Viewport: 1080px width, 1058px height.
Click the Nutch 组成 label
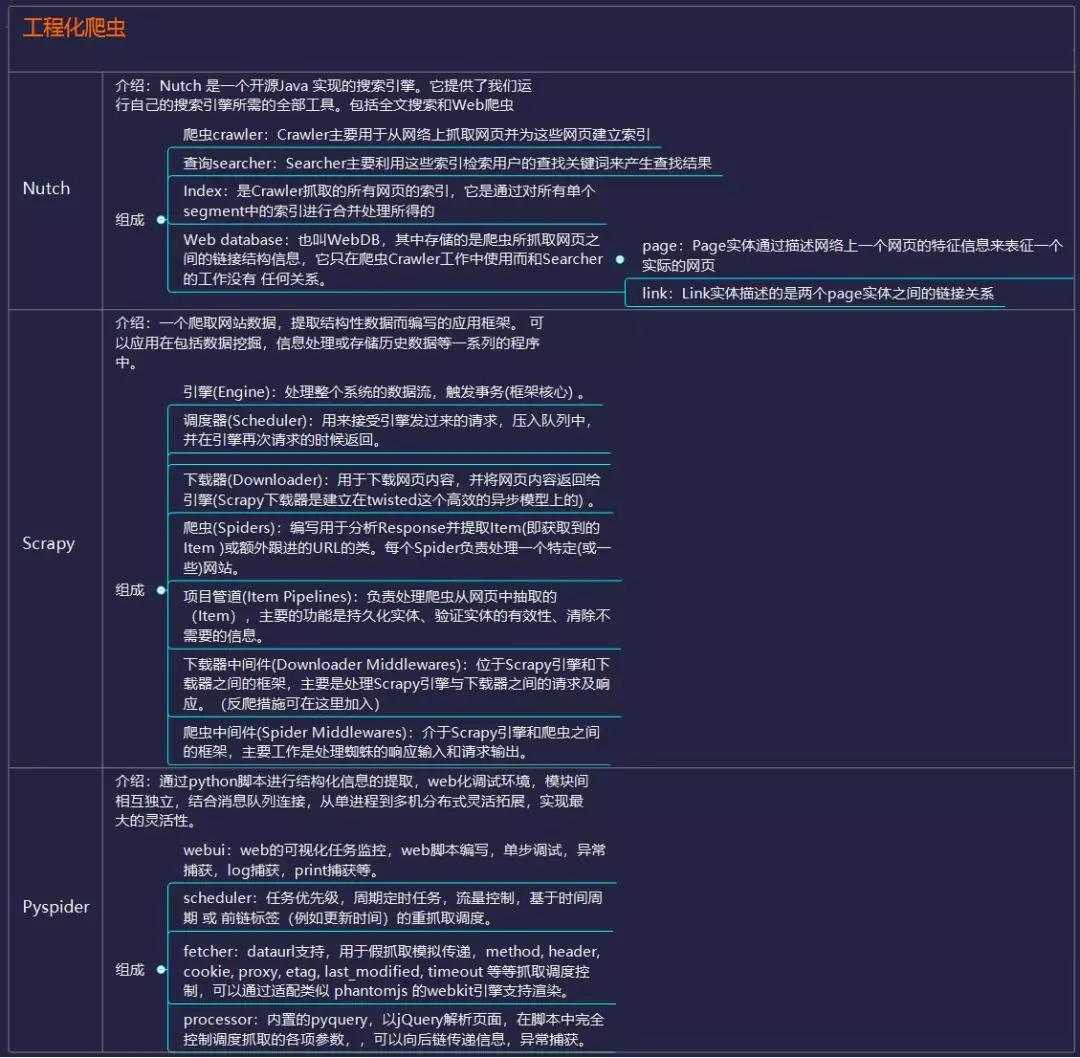click(x=129, y=220)
